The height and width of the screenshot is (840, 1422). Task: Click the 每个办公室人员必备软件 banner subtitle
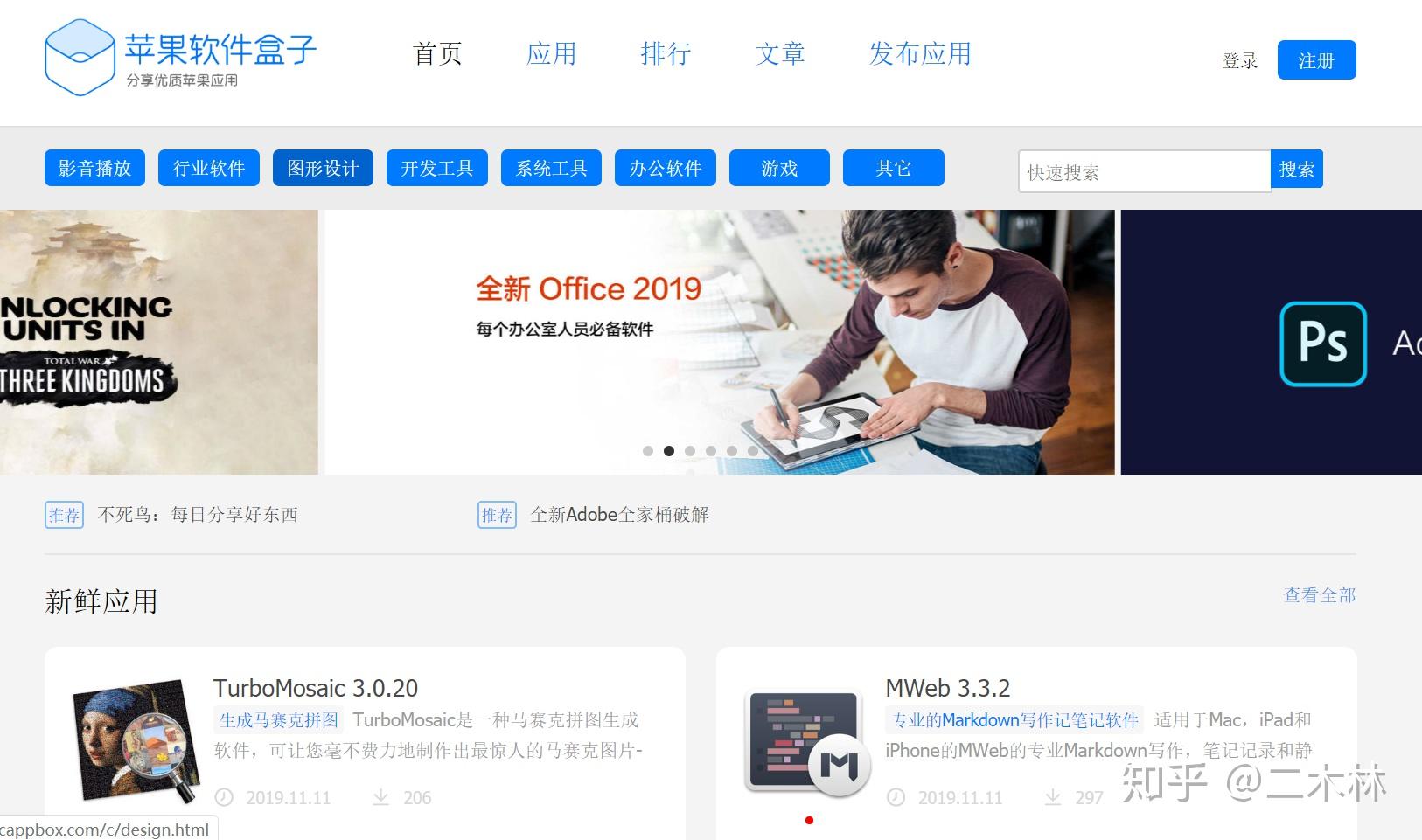[x=565, y=330]
